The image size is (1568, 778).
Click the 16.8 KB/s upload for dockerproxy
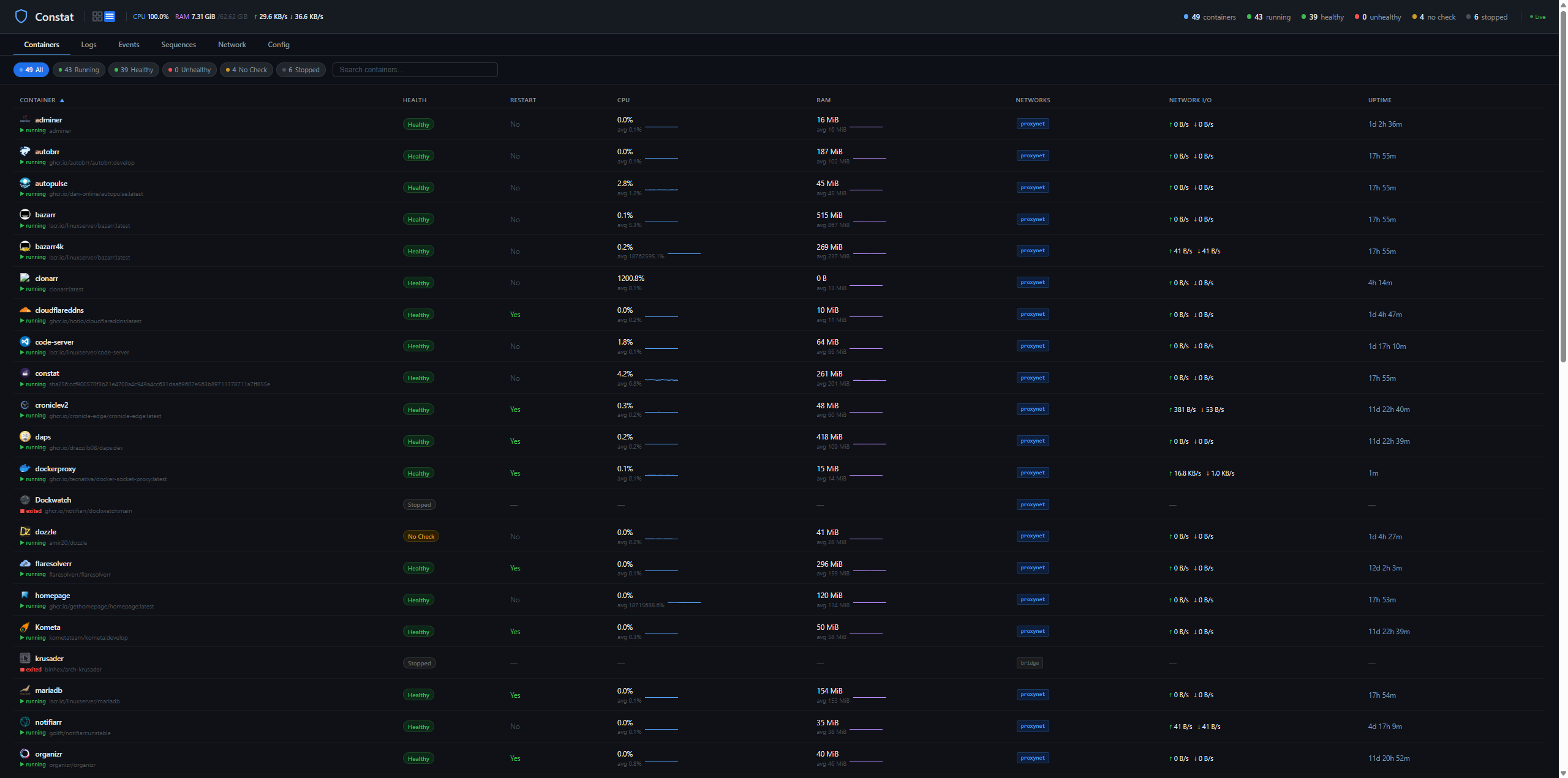tap(1185, 473)
